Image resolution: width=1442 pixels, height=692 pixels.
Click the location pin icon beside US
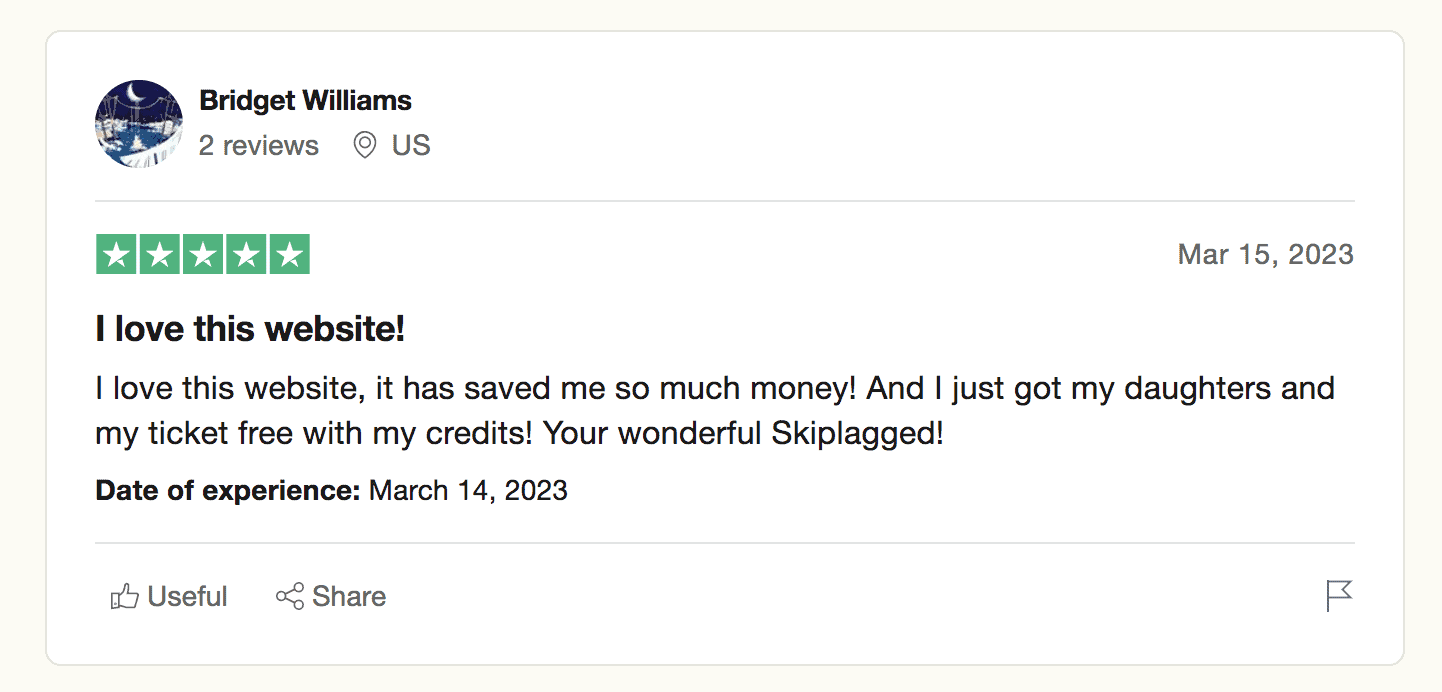point(364,145)
